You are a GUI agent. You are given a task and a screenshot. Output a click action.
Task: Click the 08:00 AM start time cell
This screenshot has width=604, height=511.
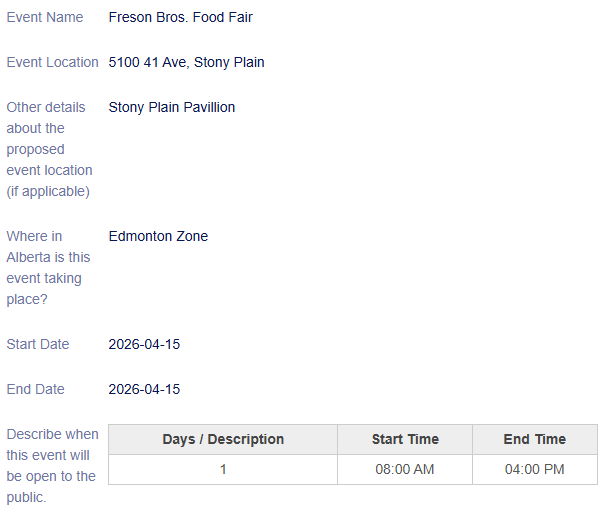(x=405, y=469)
